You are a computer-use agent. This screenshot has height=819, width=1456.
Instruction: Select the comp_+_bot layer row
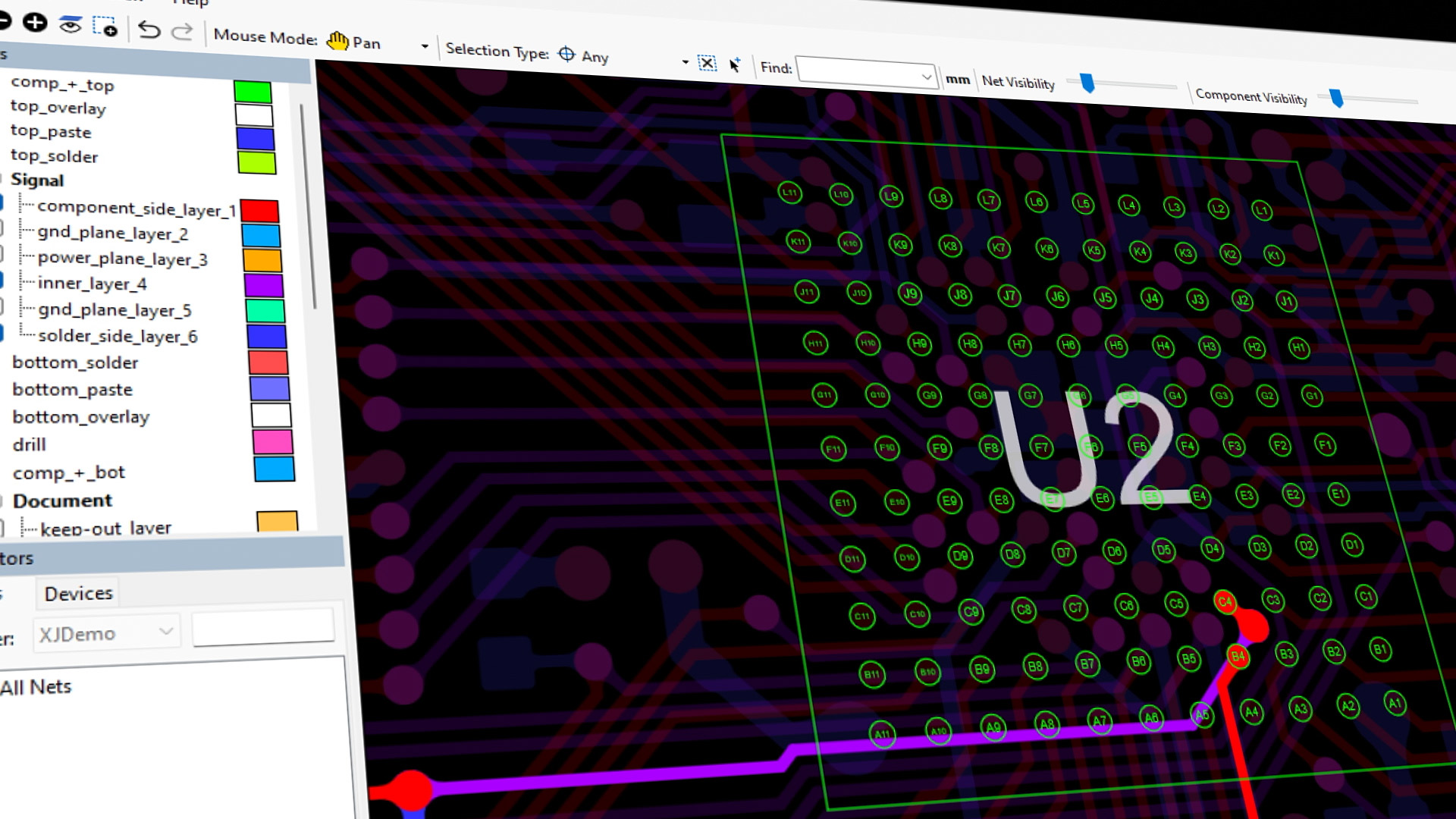tap(68, 472)
